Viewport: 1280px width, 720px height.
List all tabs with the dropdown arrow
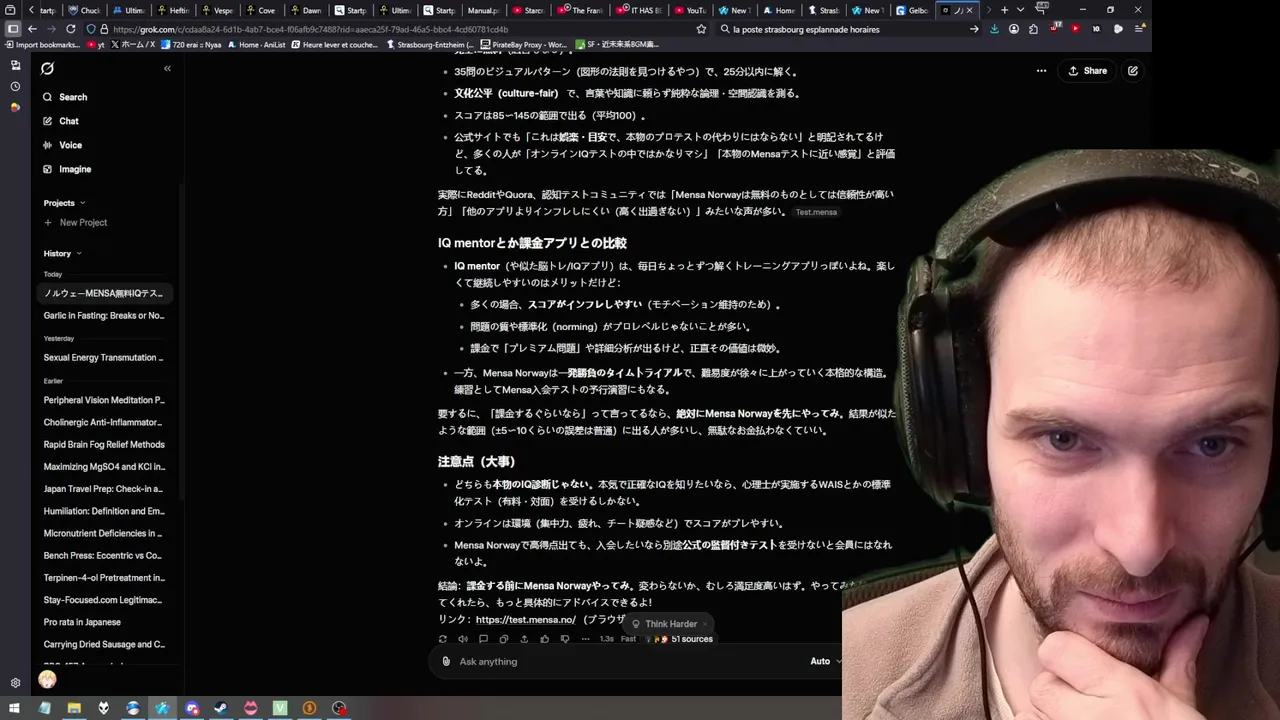point(1020,10)
